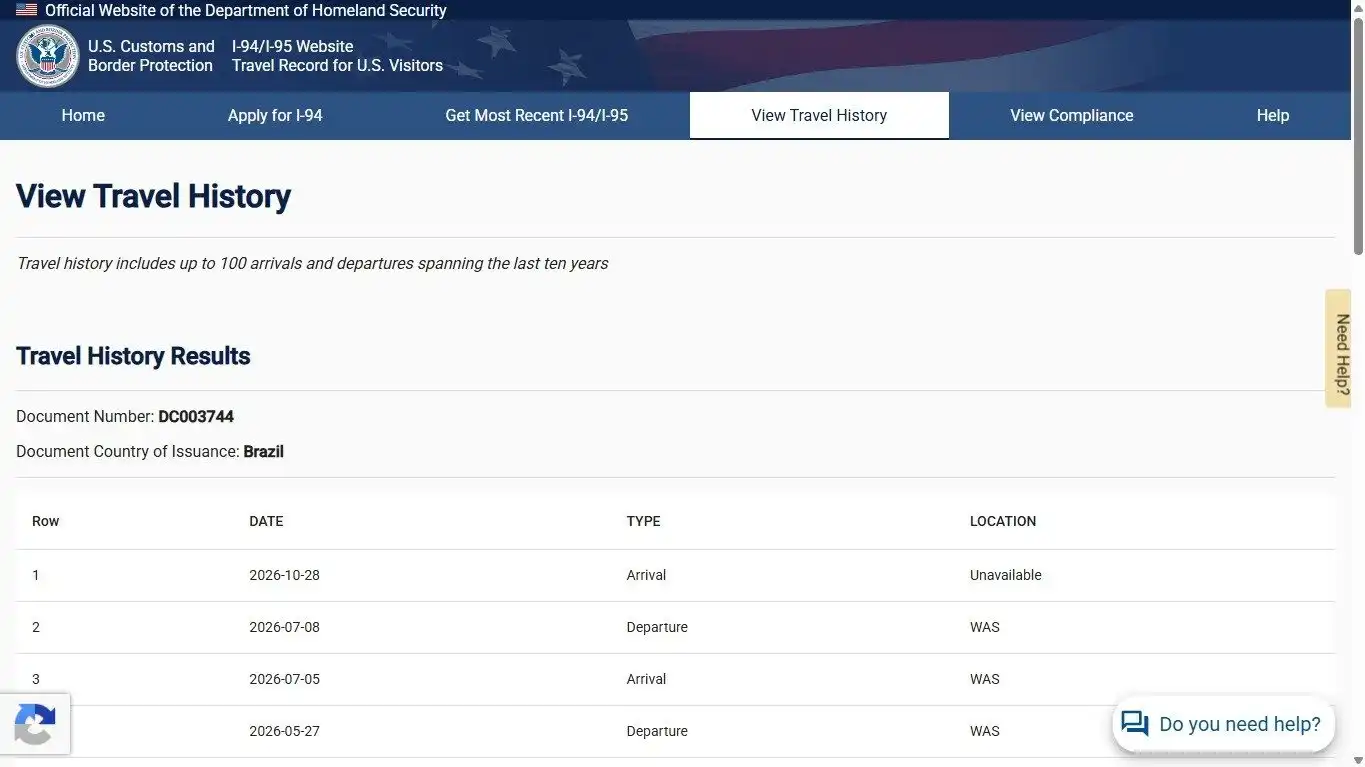The image size is (1365, 767).
Task: Click Departure in the 2026-07-08 row
Action: point(657,627)
